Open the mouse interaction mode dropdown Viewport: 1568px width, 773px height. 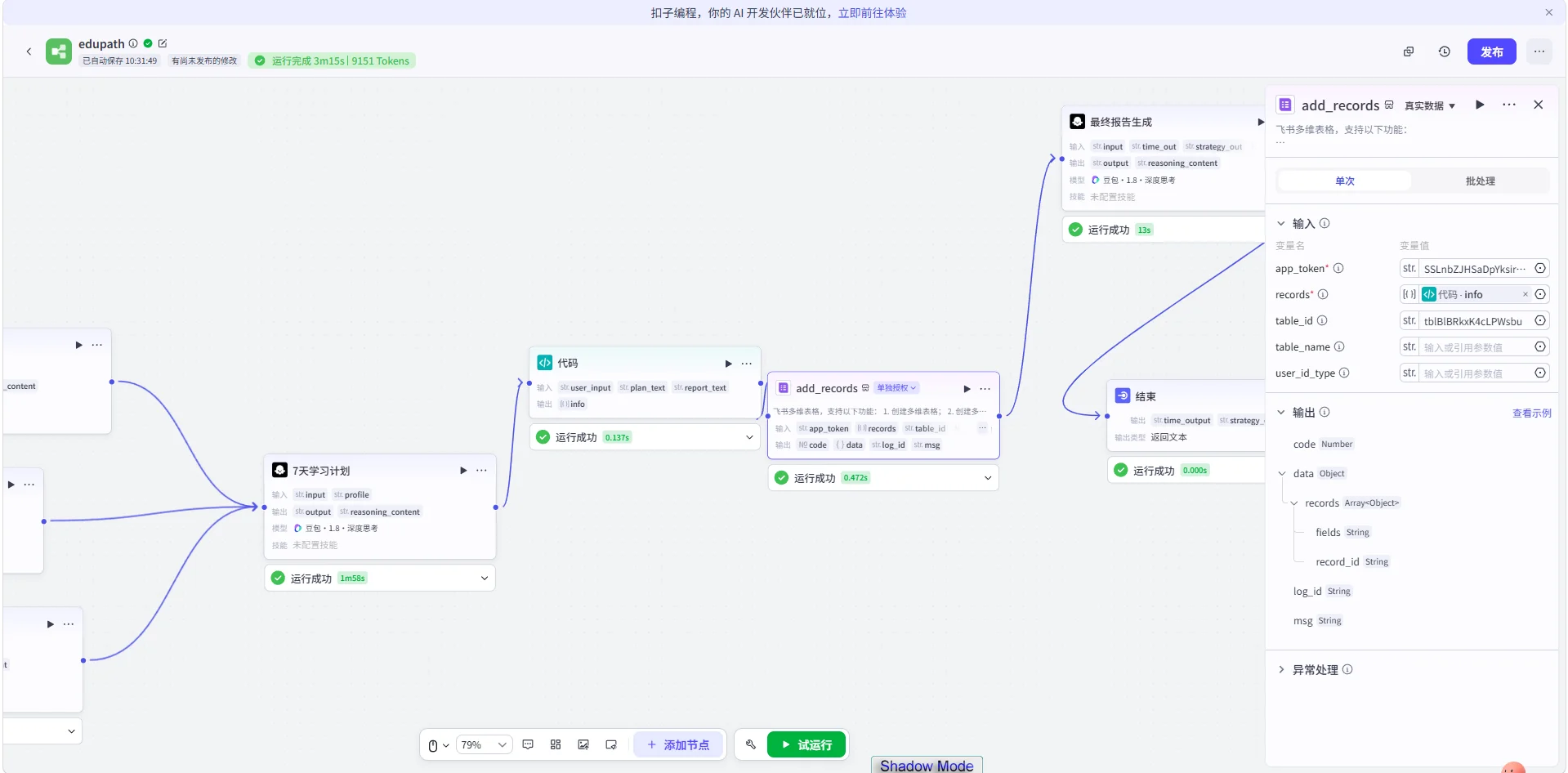[439, 745]
